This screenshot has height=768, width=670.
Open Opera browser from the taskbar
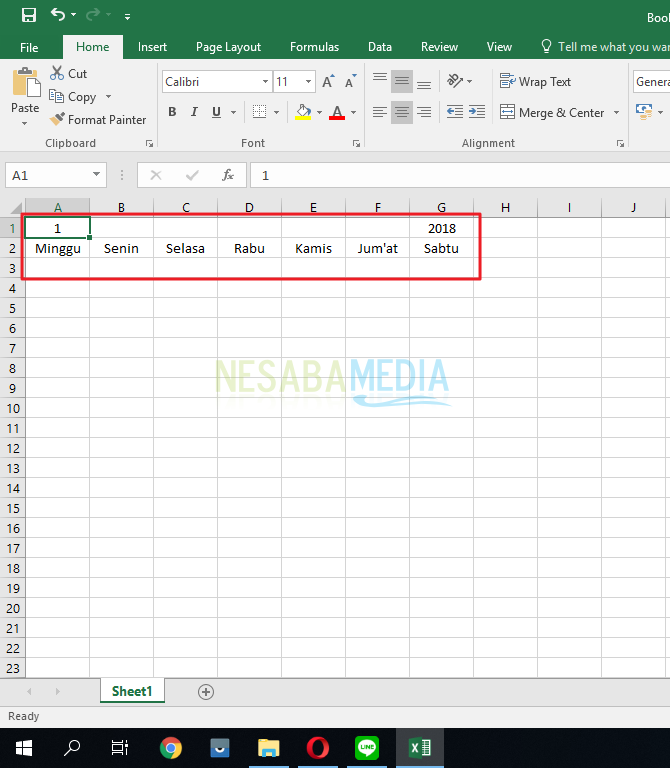(317, 748)
